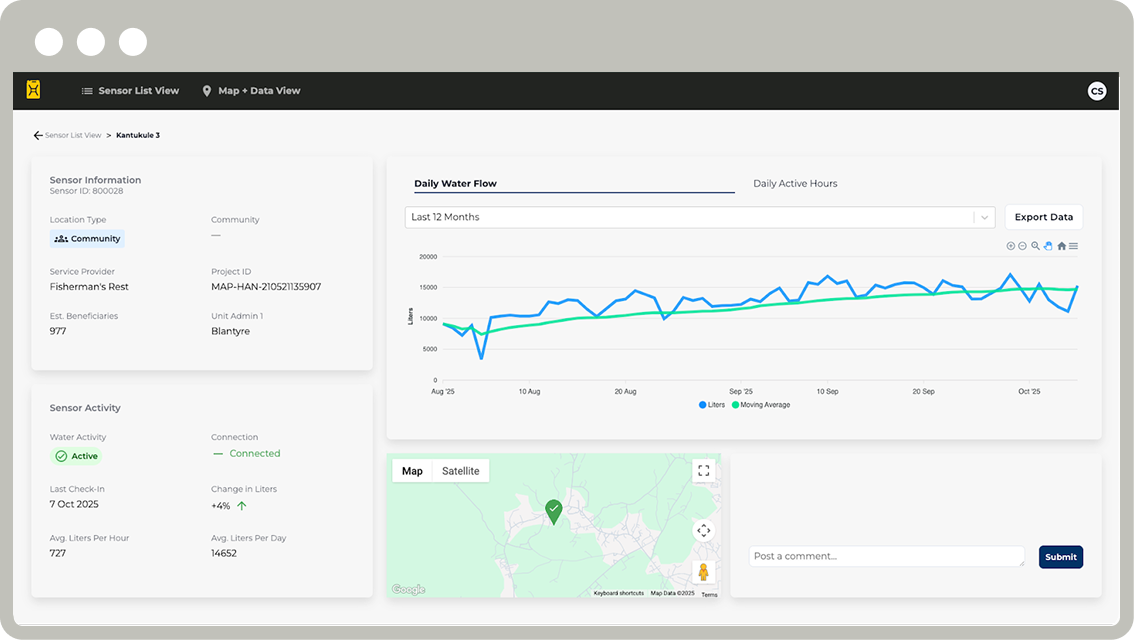Viewport: 1134px width, 640px height.
Task: Open Map + Data View
Action: click(251, 91)
